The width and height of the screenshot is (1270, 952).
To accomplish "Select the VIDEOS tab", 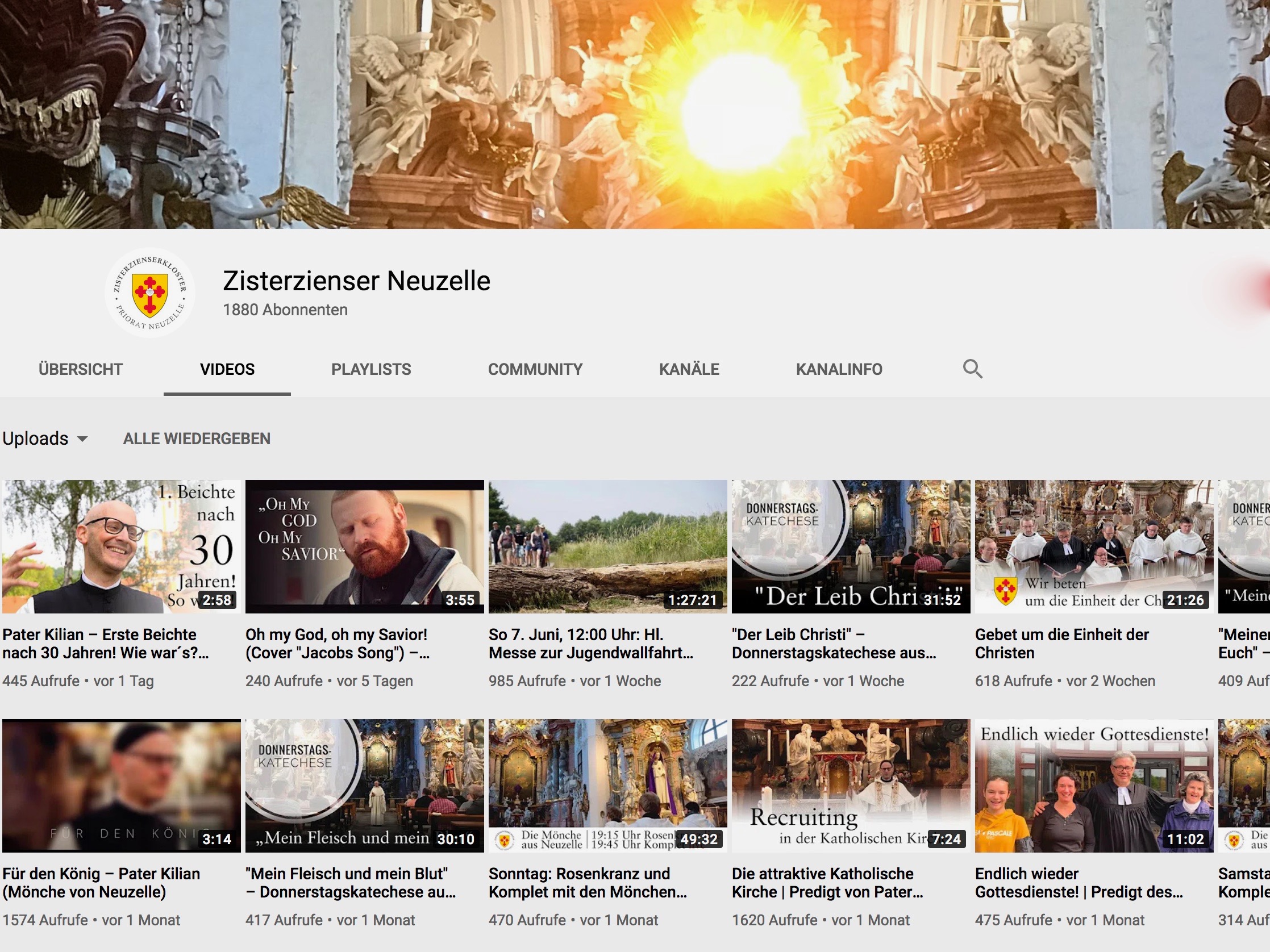I will 227,369.
